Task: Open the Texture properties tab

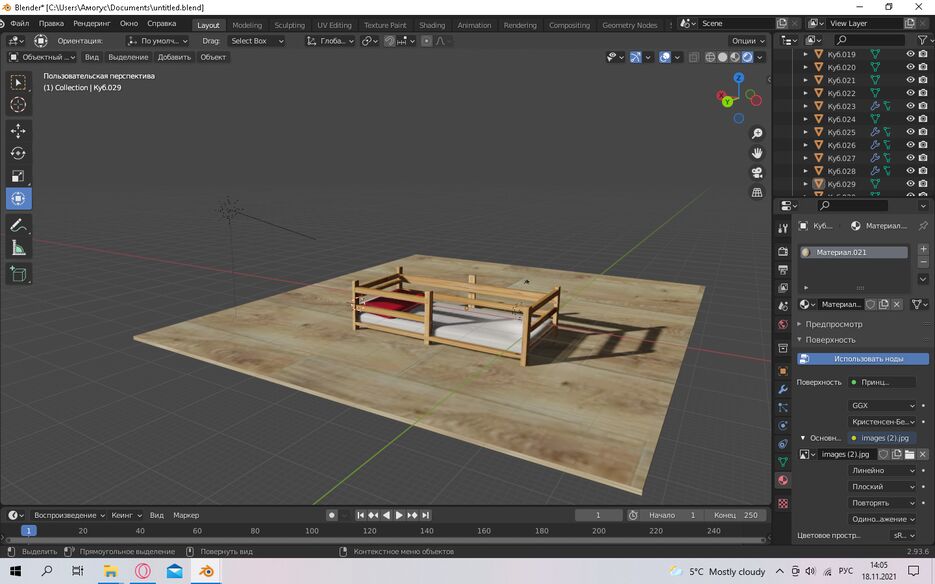Action: [x=783, y=503]
